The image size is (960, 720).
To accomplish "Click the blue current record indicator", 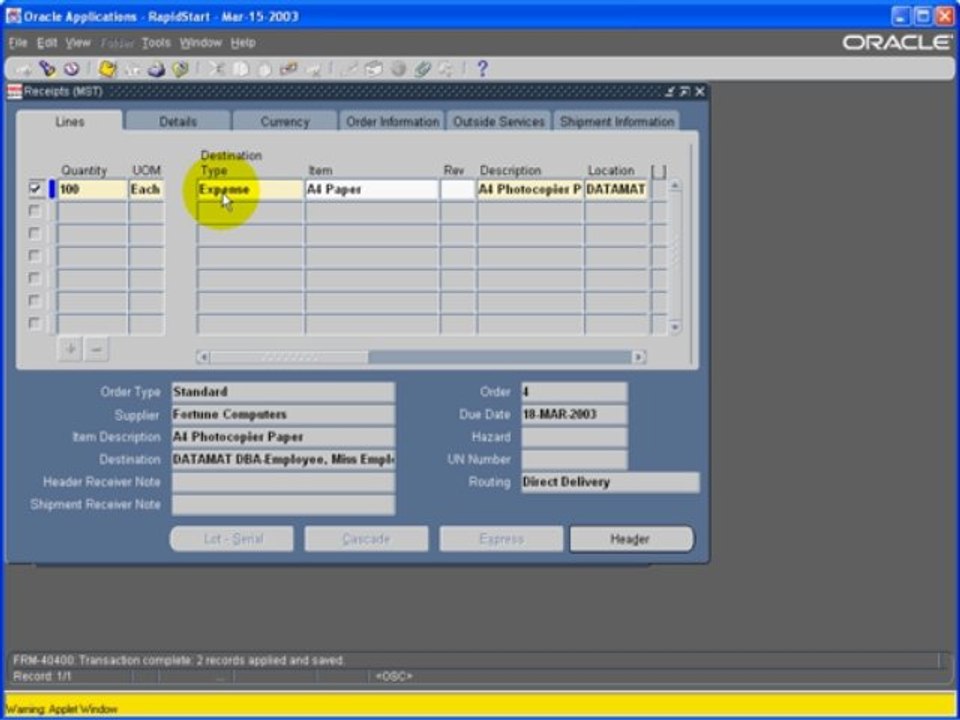I will [x=52, y=189].
